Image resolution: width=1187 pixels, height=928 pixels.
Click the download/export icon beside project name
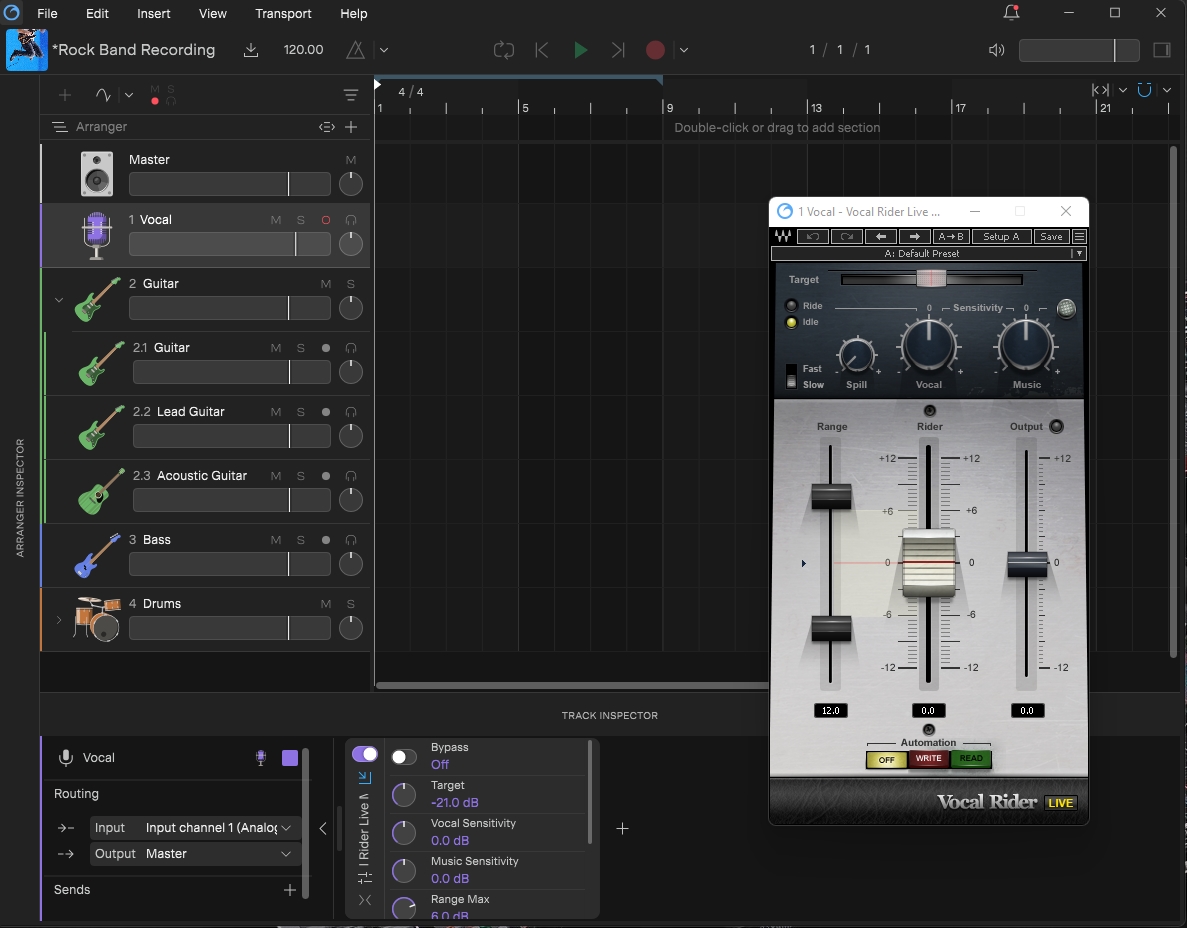click(x=251, y=50)
